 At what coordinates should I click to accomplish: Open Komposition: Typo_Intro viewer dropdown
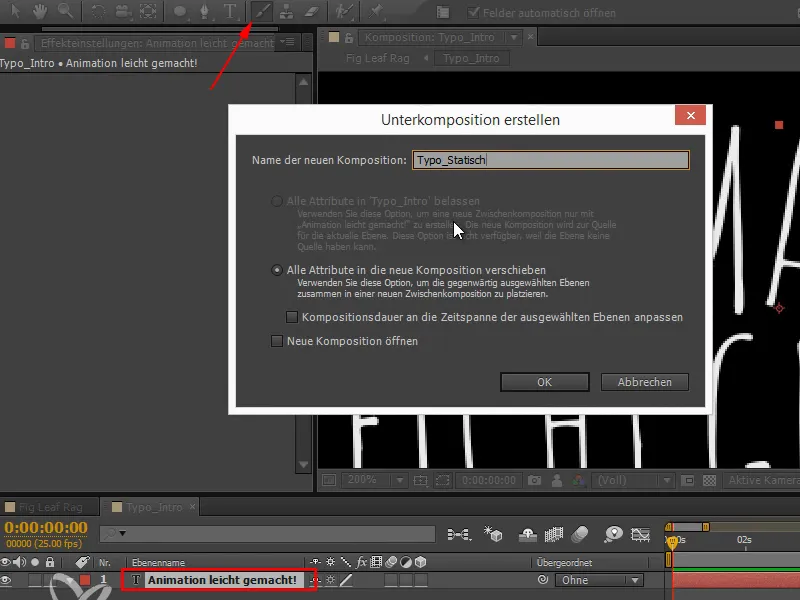pos(514,37)
